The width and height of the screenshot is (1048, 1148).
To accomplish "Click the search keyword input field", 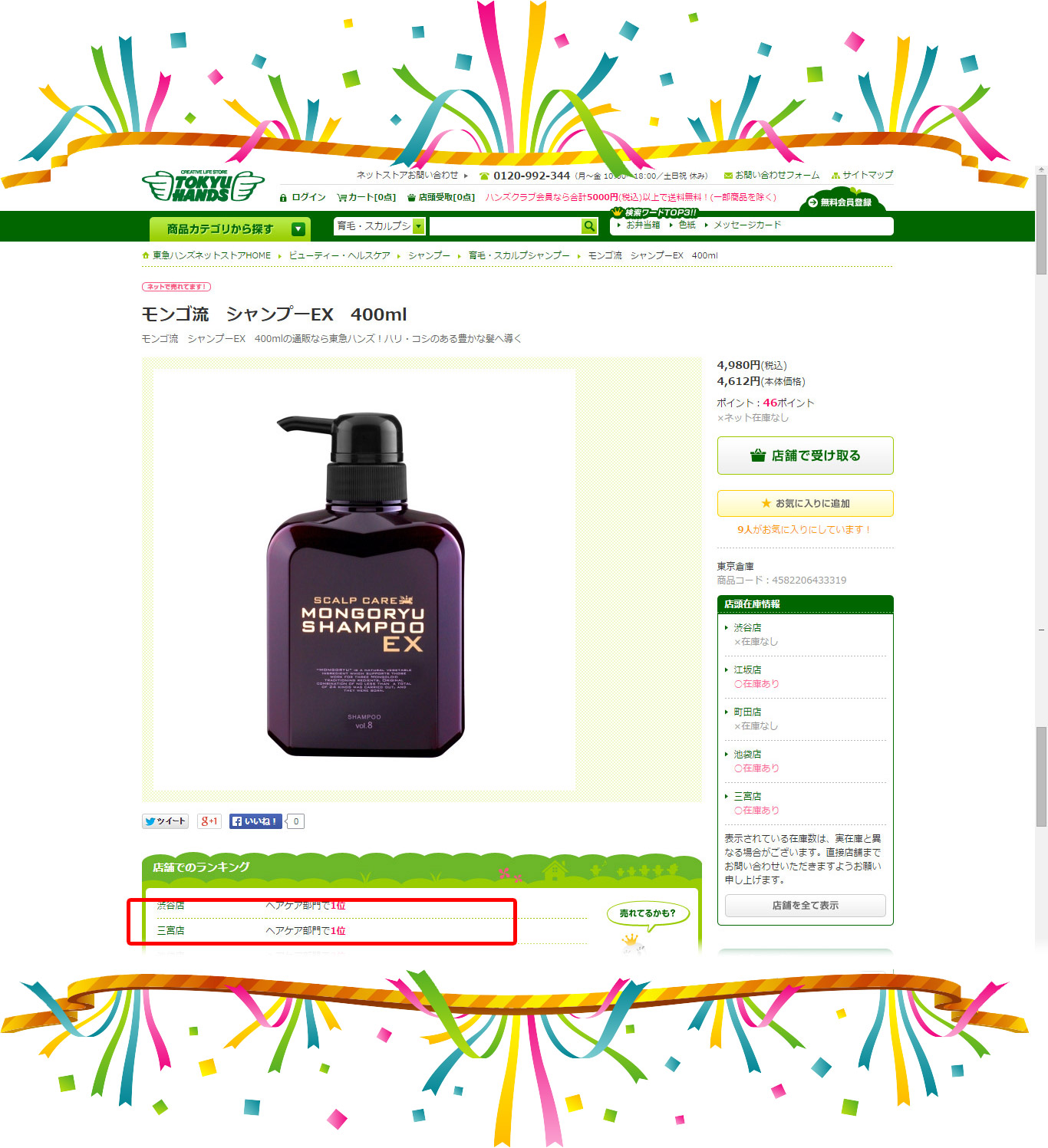I will [505, 226].
